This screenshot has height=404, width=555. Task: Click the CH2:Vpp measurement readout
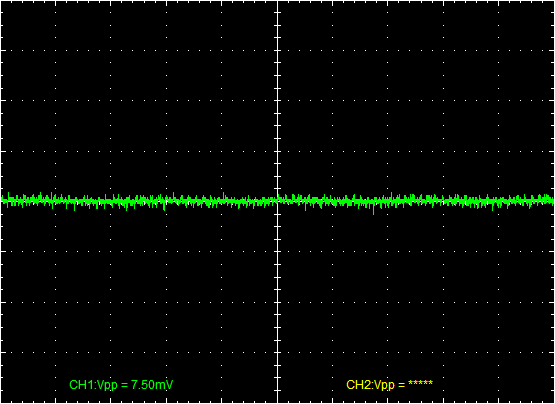coord(389,385)
